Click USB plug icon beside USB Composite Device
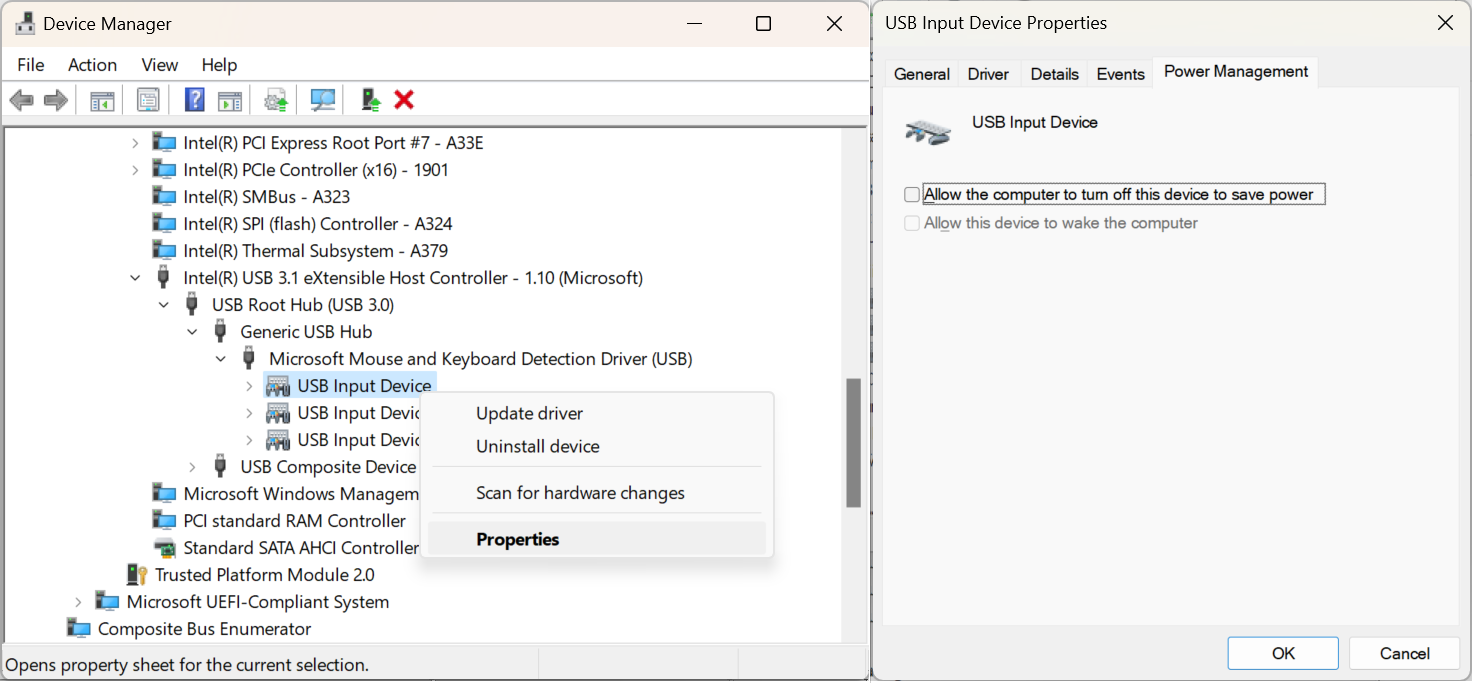1472x683 pixels. point(221,467)
